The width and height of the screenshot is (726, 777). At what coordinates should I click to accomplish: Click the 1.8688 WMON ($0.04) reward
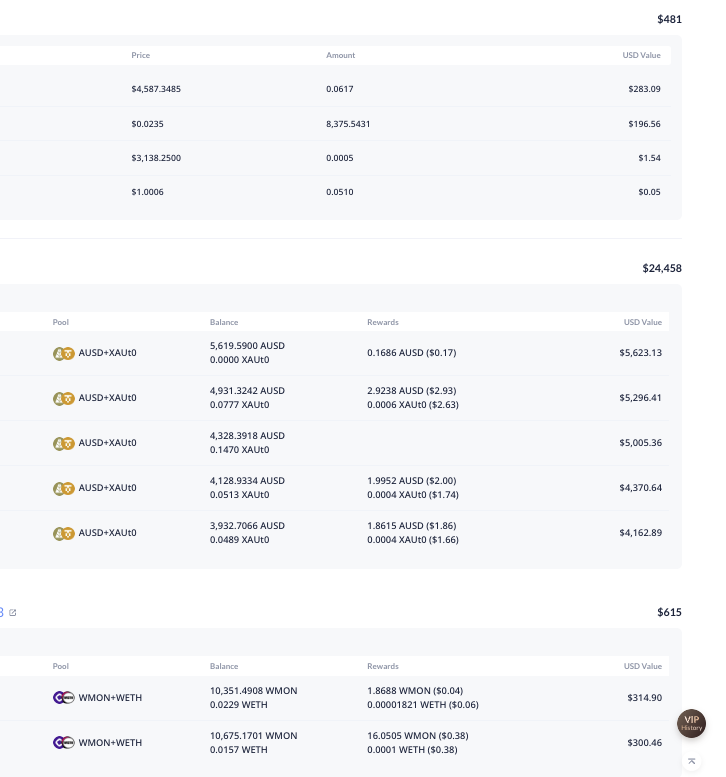[x=415, y=691]
